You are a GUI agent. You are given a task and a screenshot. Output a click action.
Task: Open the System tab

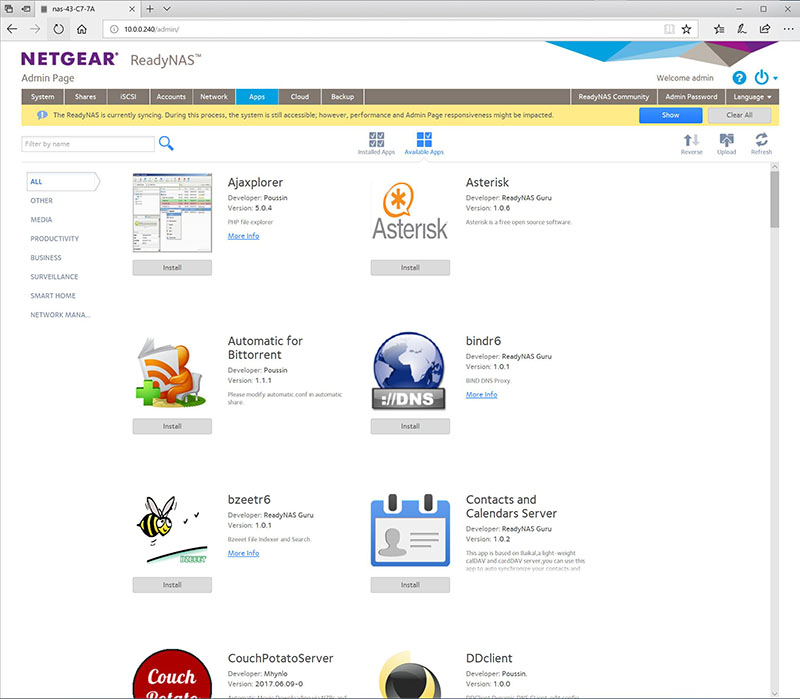pyautogui.click(x=42, y=96)
